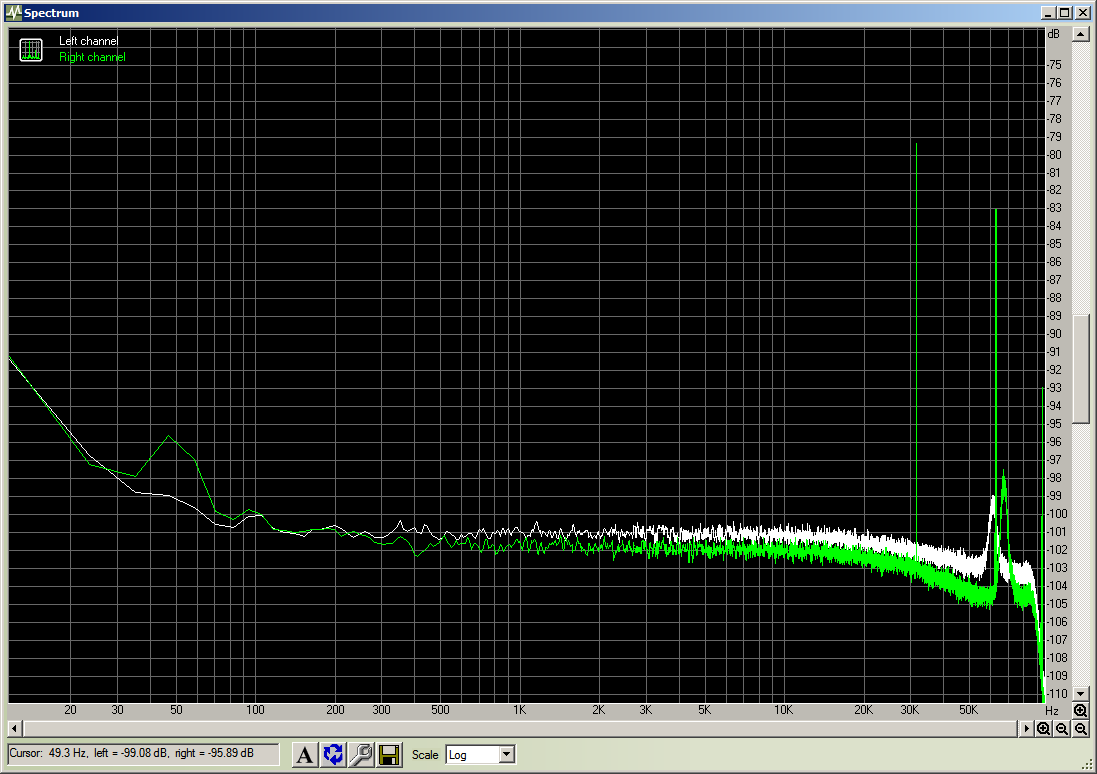Click the horizontal scrollbar left arrow

pos(14,729)
